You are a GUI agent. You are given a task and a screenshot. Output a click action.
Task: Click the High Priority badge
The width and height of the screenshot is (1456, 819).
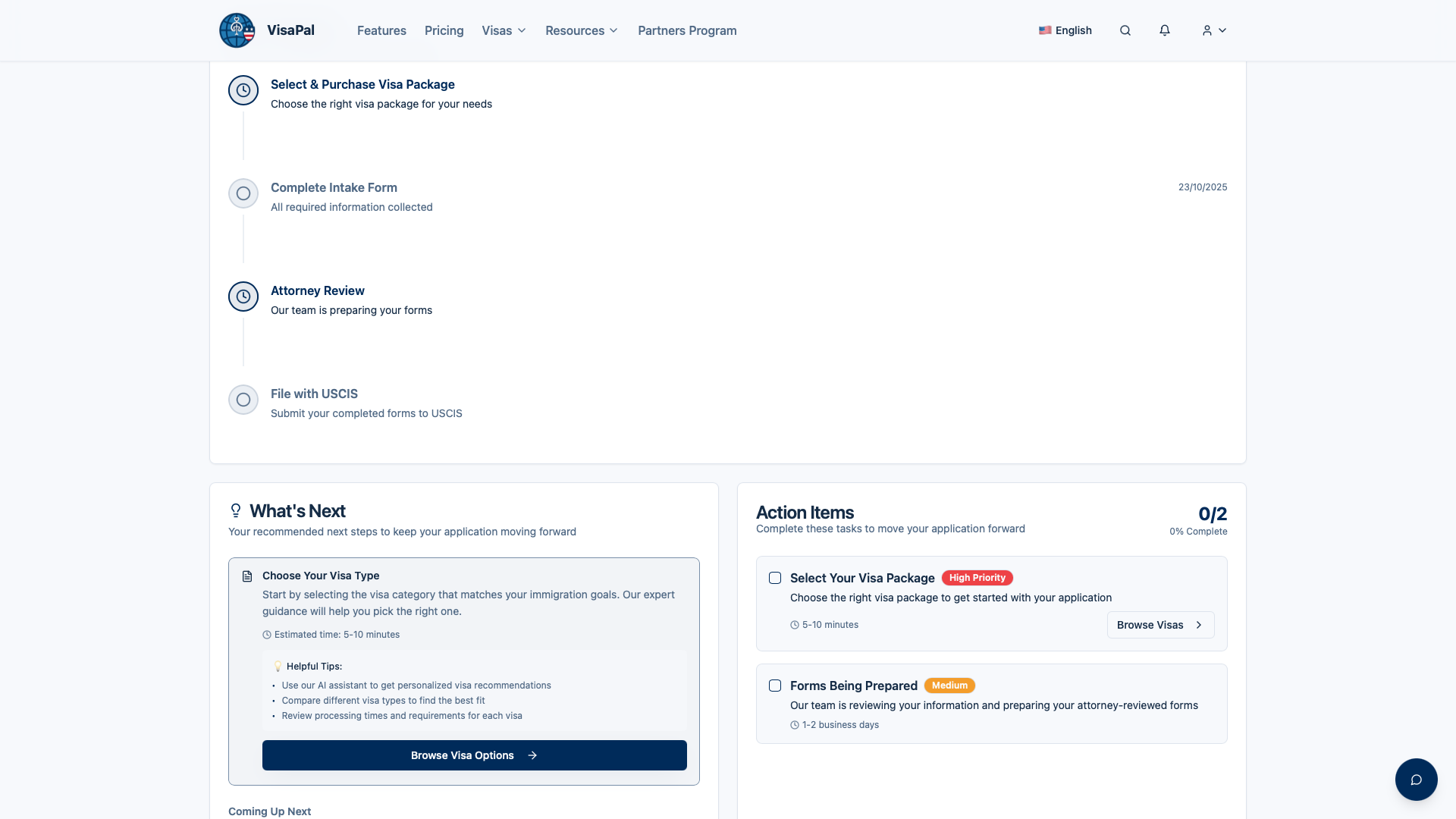point(977,578)
